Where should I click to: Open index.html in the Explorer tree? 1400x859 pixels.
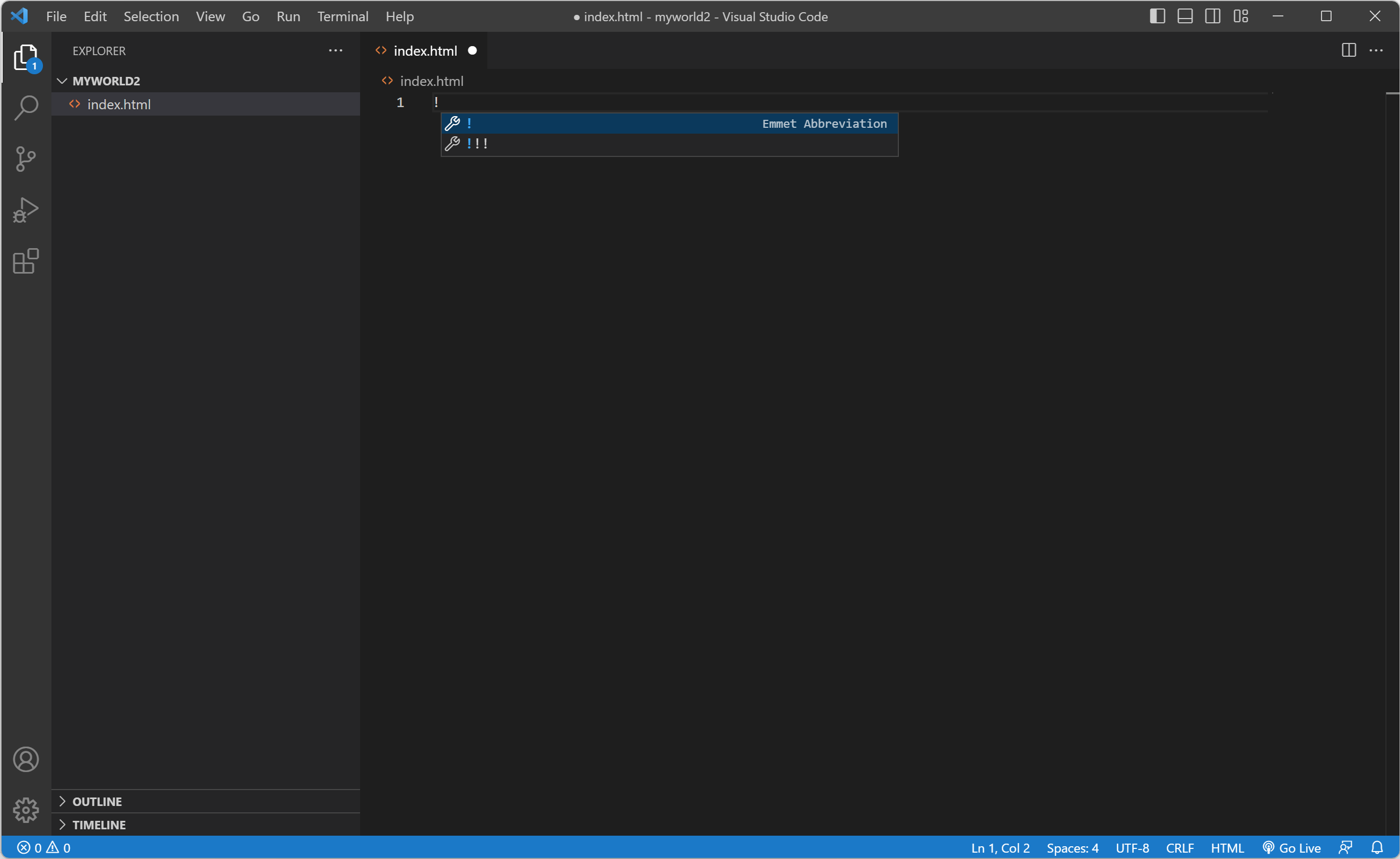click(x=119, y=104)
